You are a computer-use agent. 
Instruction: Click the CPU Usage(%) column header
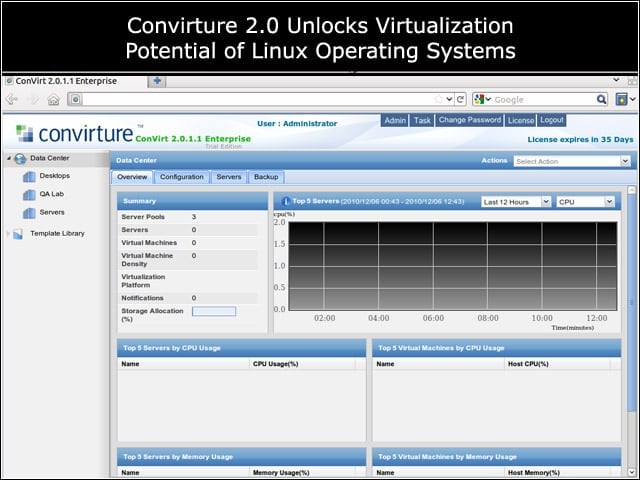302,364
